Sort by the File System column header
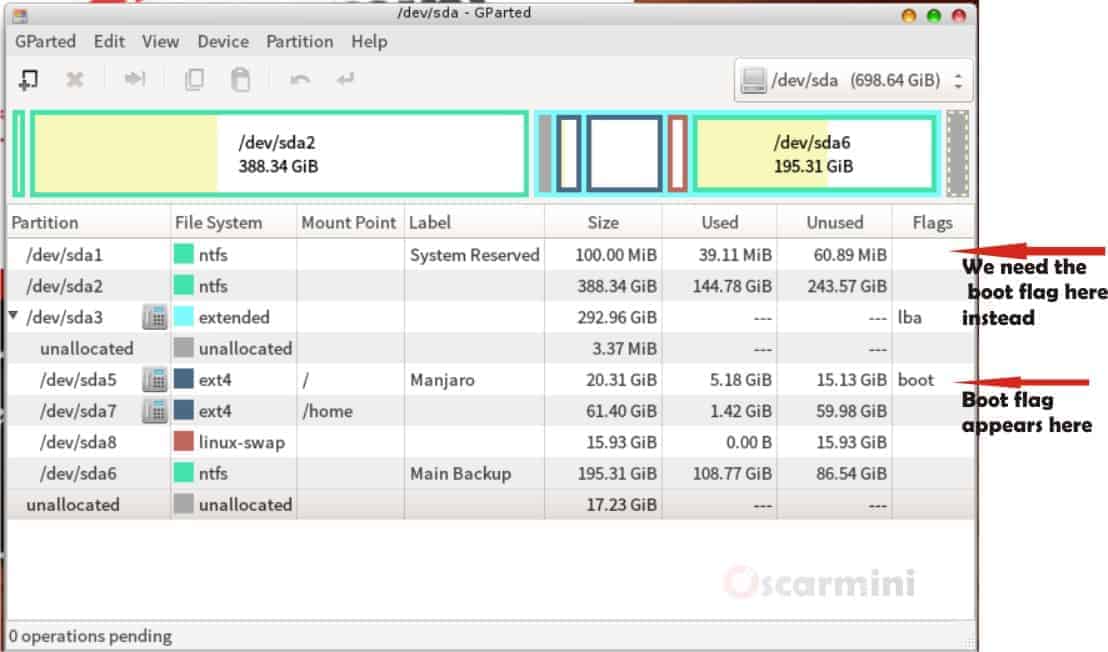Screen dimensions: 1108x652 tap(218, 222)
